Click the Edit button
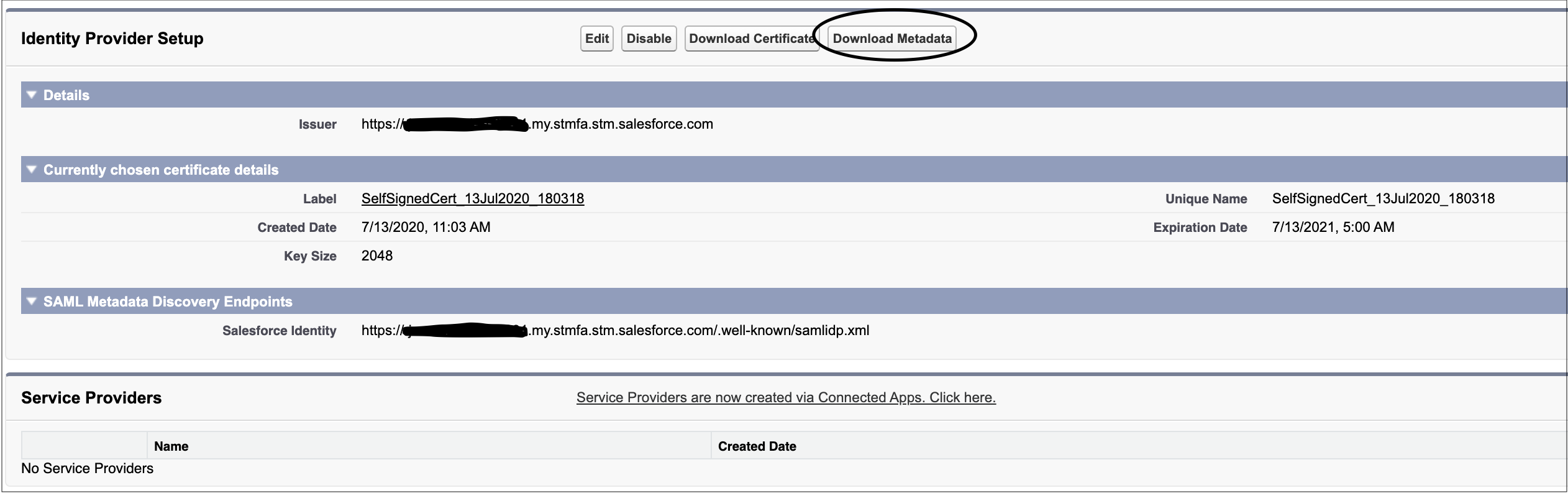The height and width of the screenshot is (493, 1568). point(596,39)
